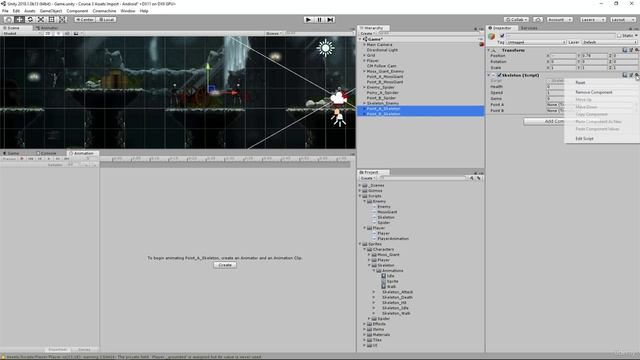
Task: Click the Animation window play button
Action: [x=49, y=158]
